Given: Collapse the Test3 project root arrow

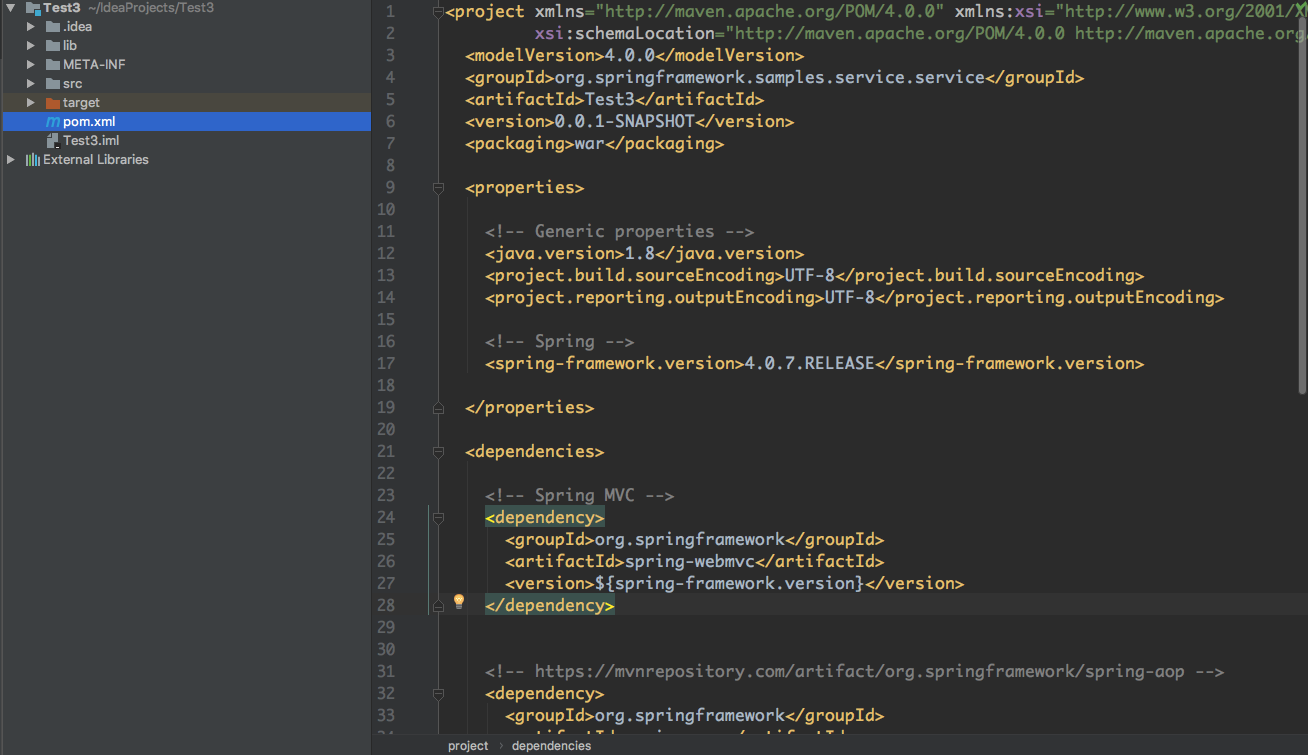Looking at the screenshot, I should pos(11,7).
